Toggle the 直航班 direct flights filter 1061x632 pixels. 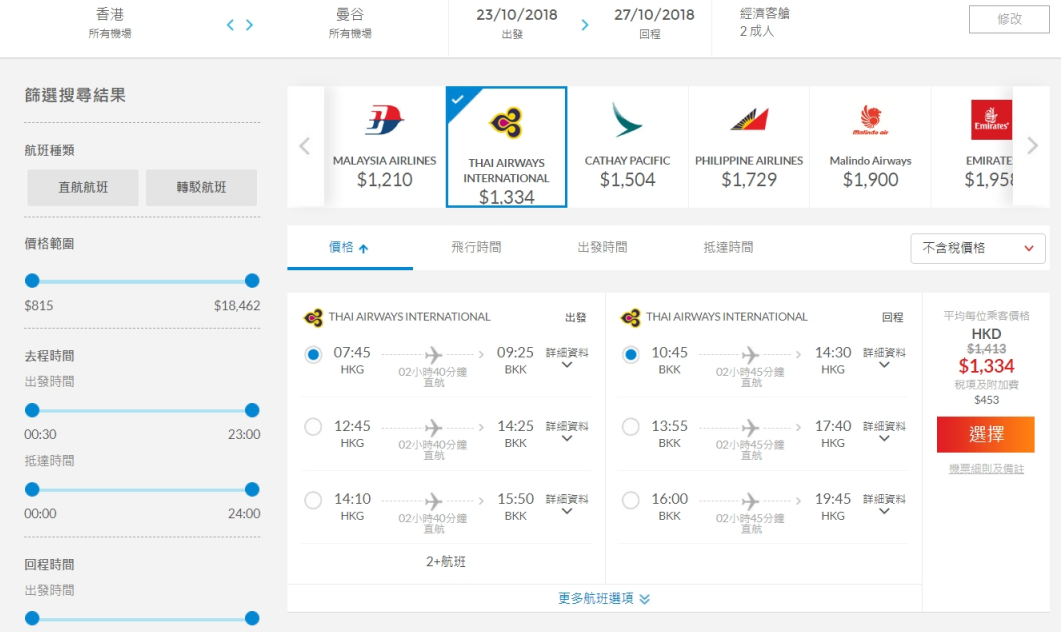click(x=83, y=187)
